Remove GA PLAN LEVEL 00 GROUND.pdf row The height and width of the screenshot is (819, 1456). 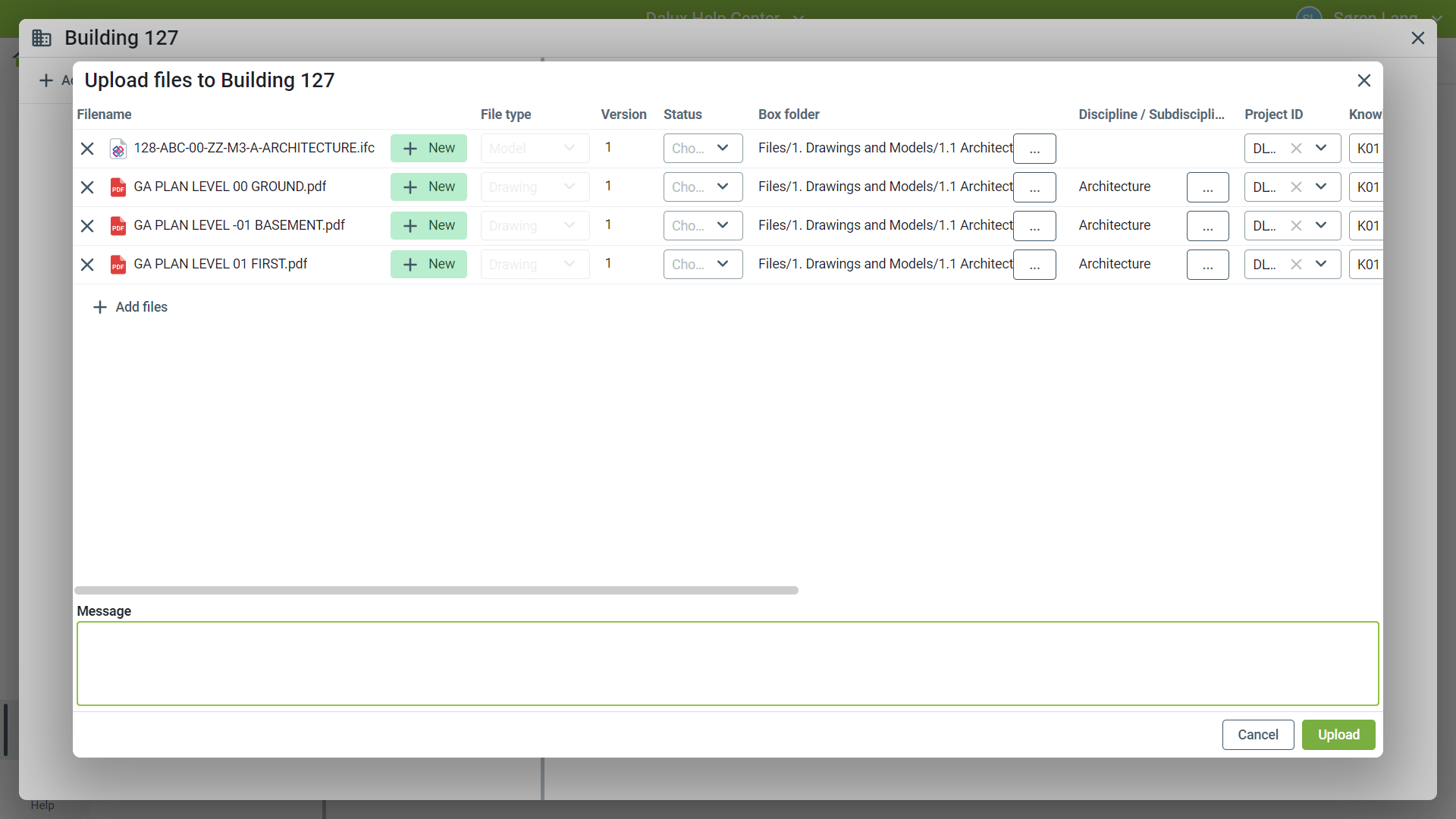87,187
